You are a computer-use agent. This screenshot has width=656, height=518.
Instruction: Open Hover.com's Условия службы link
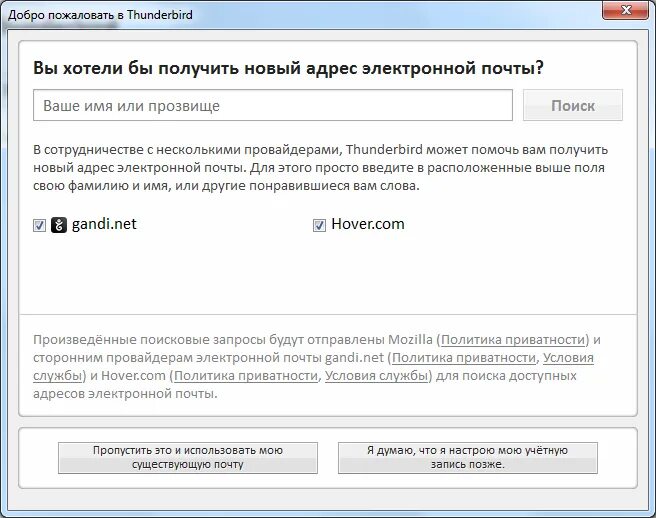tap(376, 376)
